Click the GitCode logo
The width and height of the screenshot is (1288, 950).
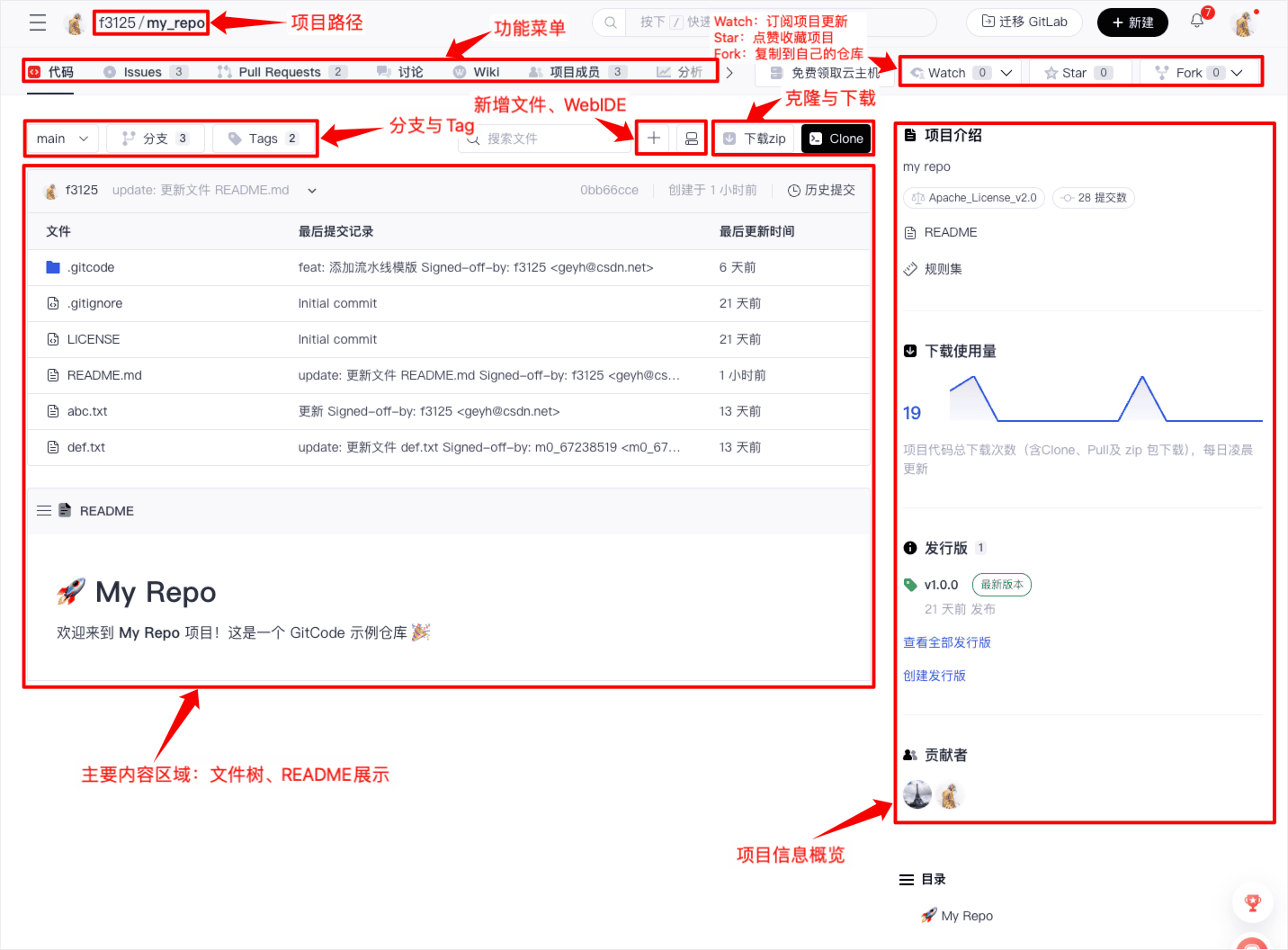click(x=76, y=22)
